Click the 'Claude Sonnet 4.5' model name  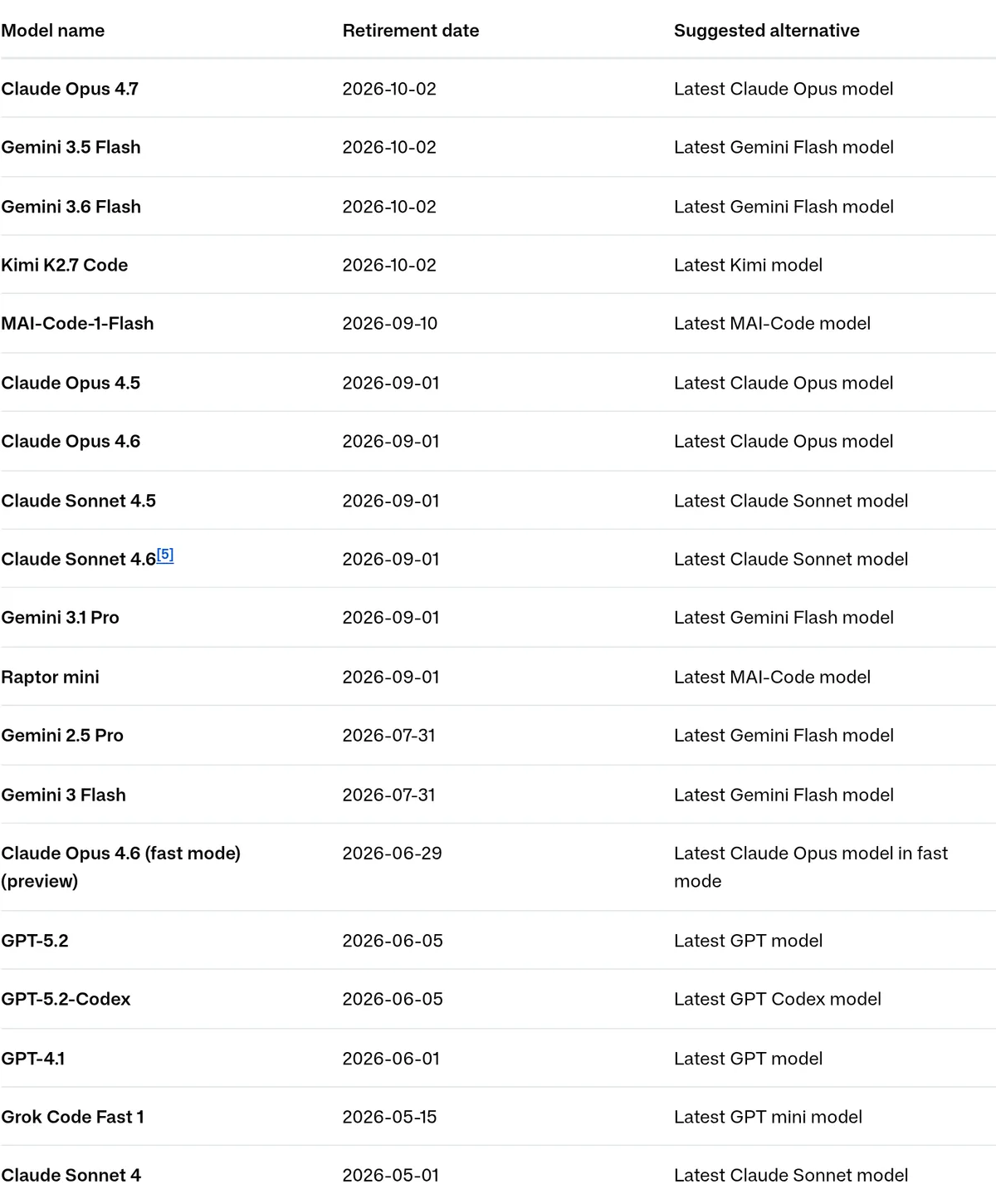79,501
